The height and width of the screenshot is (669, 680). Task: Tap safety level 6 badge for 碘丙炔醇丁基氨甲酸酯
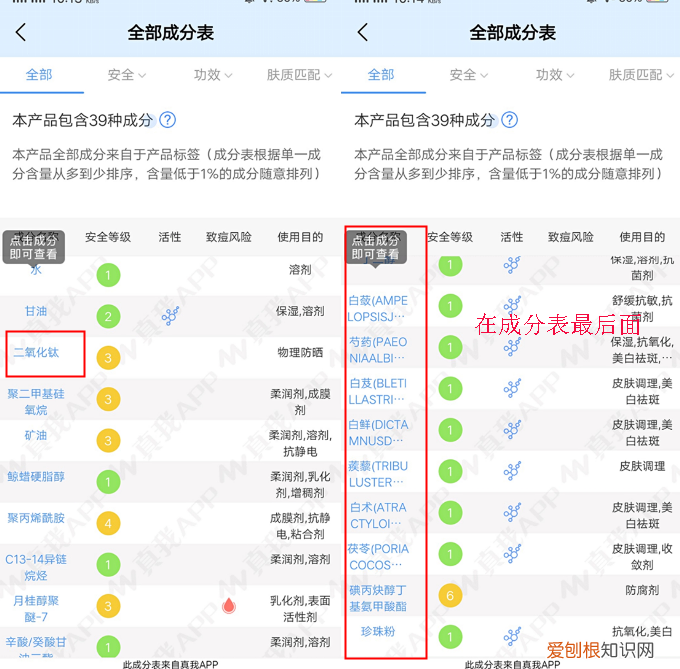[x=450, y=596]
